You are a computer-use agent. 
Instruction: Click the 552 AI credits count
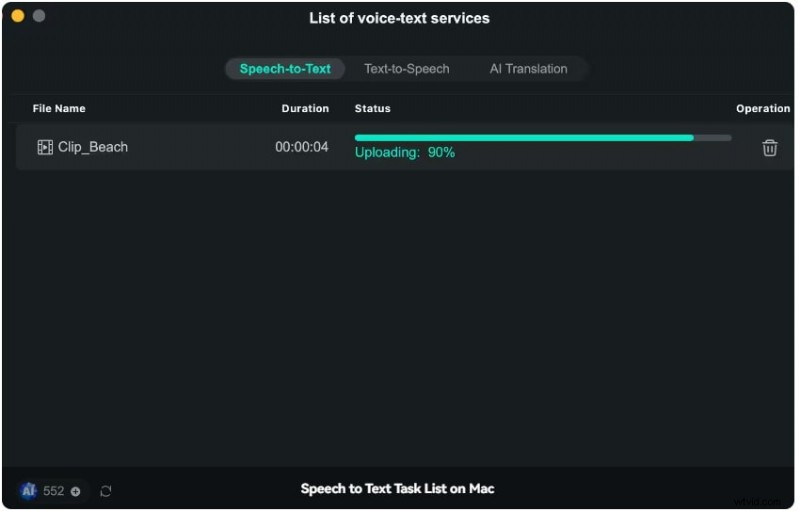tap(53, 491)
